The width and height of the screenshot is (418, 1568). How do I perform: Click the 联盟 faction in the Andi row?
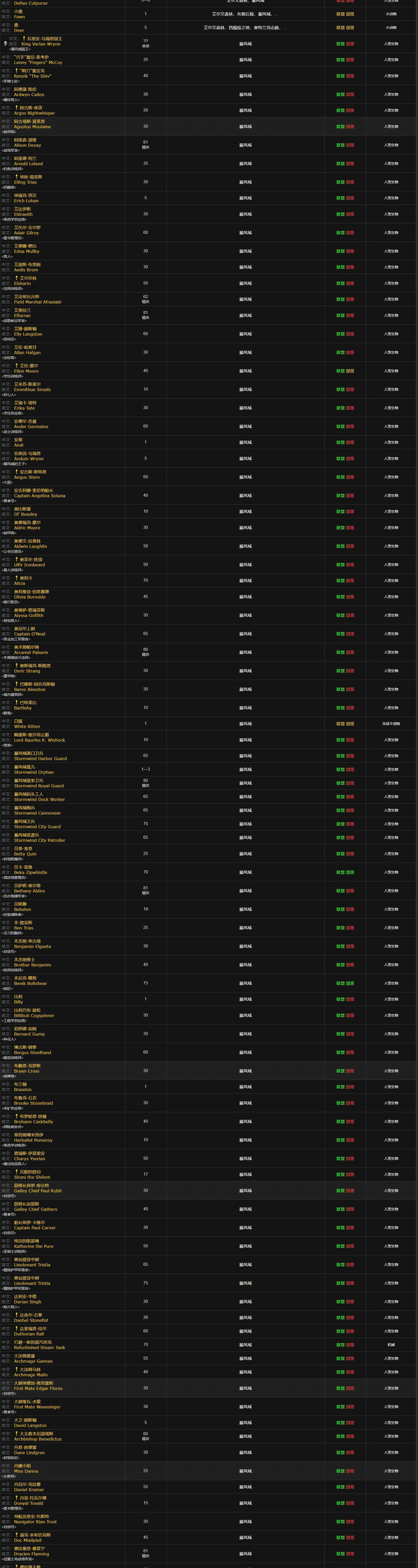(340, 442)
